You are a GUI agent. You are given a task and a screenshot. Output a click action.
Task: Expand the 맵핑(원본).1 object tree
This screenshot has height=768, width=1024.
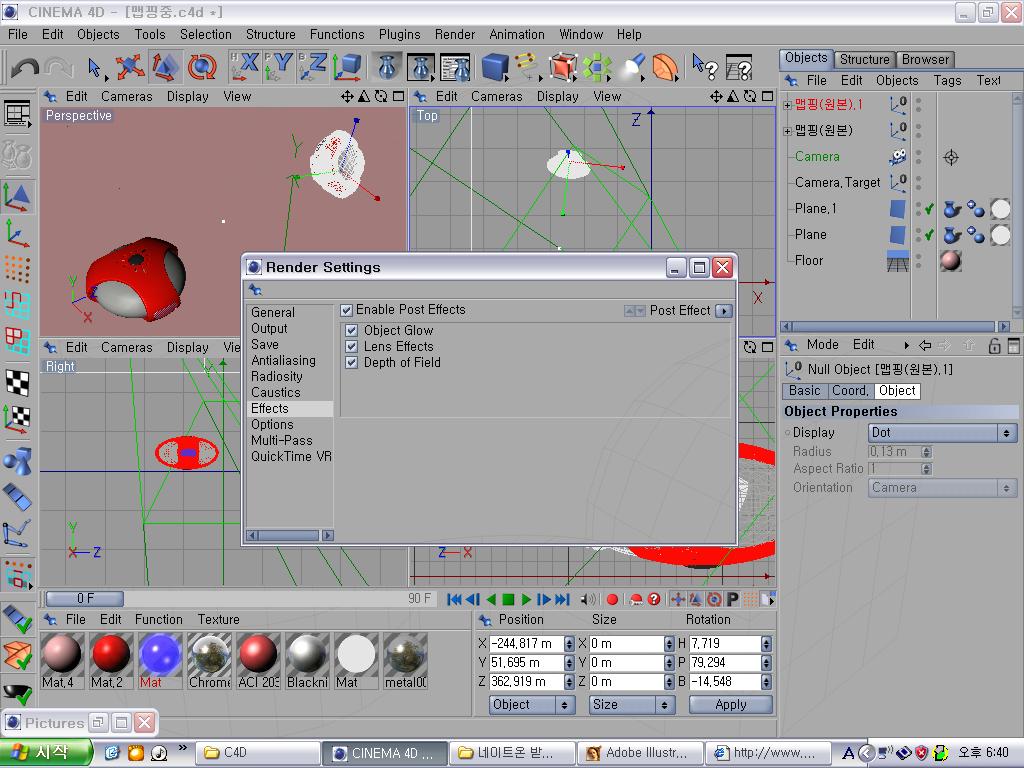tap(788, 104)
